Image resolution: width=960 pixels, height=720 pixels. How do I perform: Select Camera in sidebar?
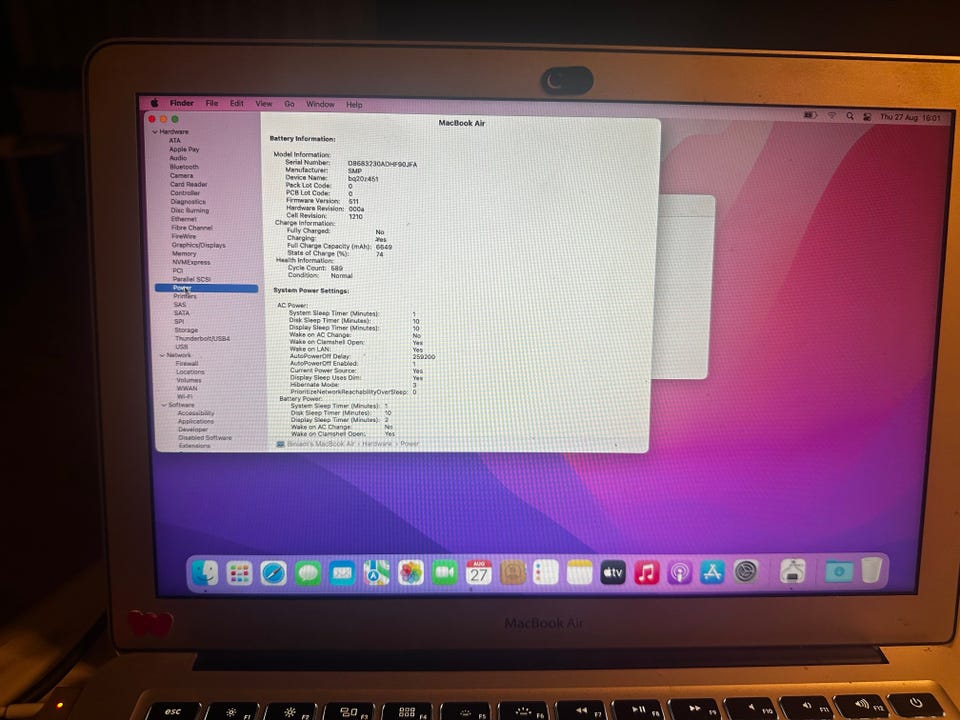point(181,175)
